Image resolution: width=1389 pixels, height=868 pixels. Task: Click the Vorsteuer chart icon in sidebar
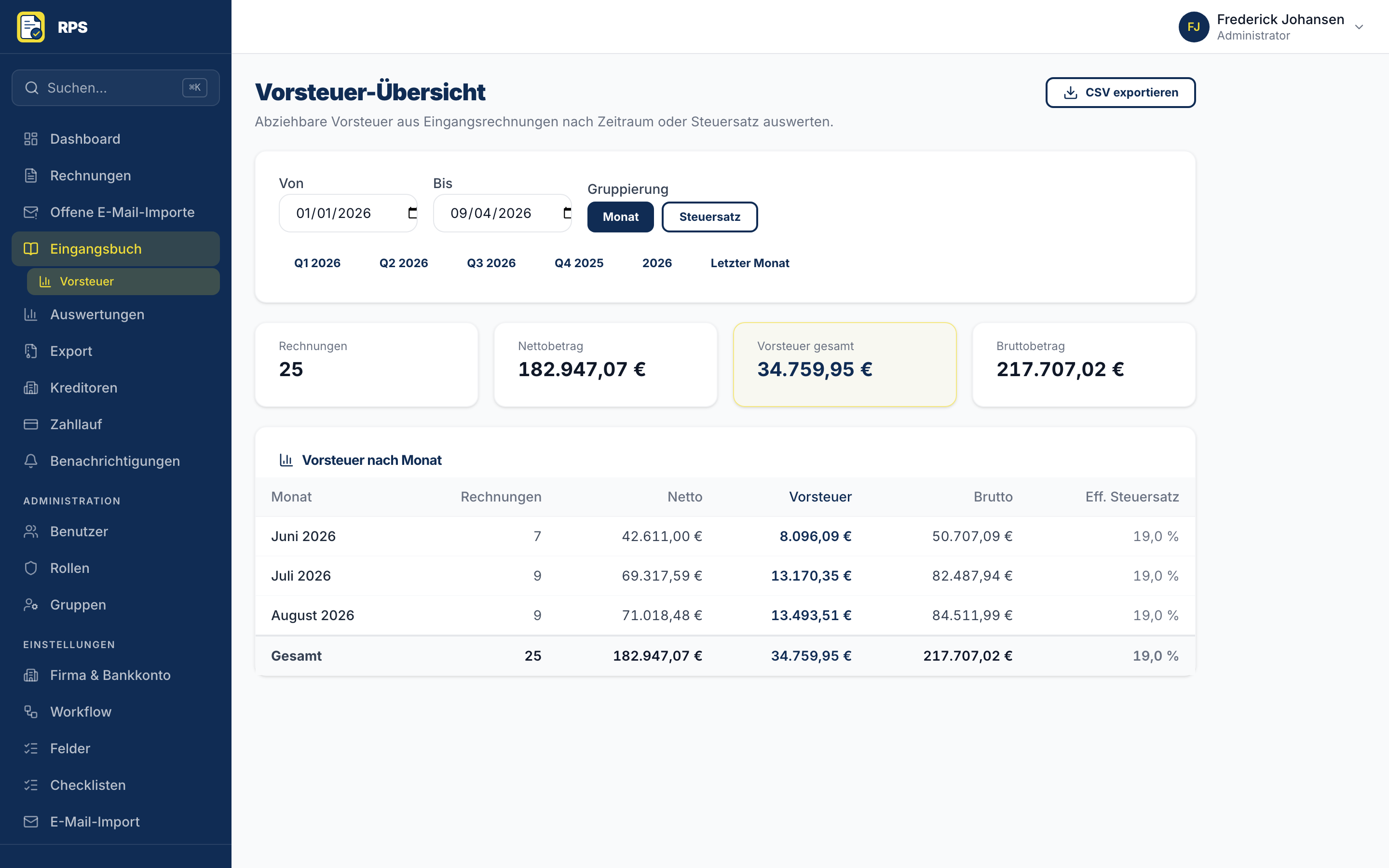[45, 281]
